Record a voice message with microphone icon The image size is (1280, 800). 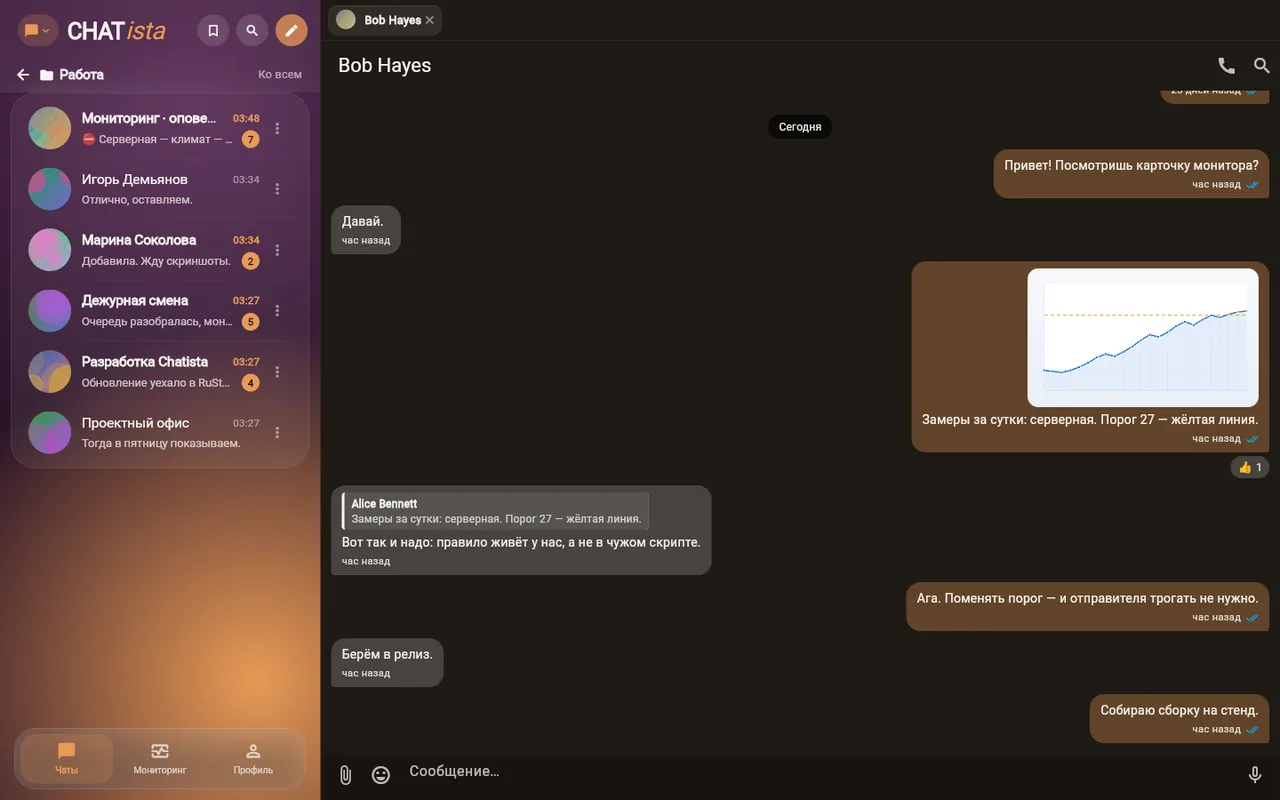coord(1255,774)
